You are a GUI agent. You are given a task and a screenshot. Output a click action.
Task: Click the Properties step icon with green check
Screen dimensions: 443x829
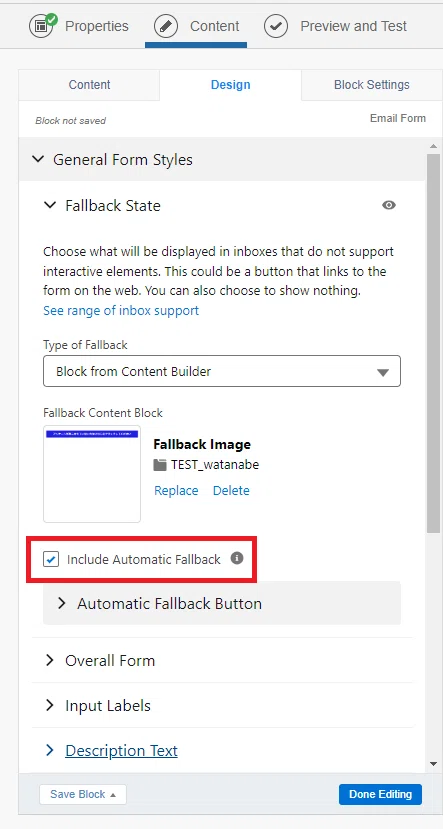[43, 25]
